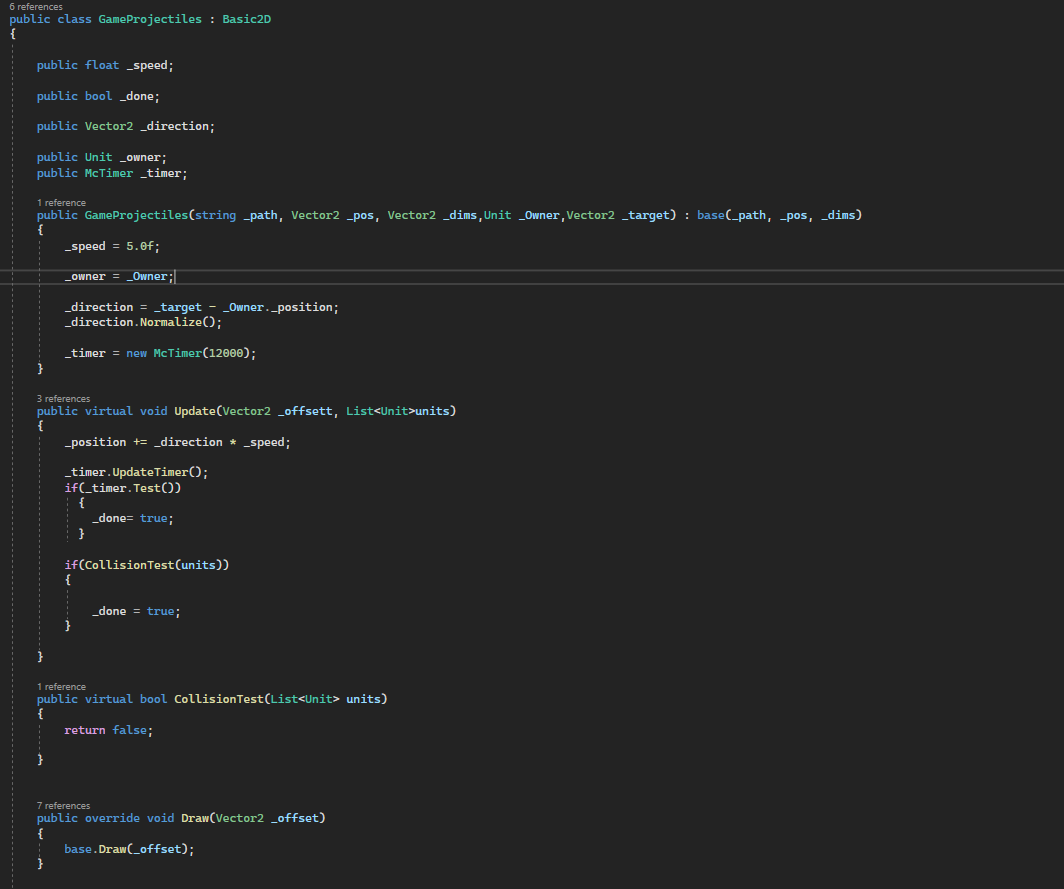Image resolution: width=1064 pixels, height=889 pixels.
Task: Click the virtual keyword in the Update declaration
Action: (x=109, y=411)
